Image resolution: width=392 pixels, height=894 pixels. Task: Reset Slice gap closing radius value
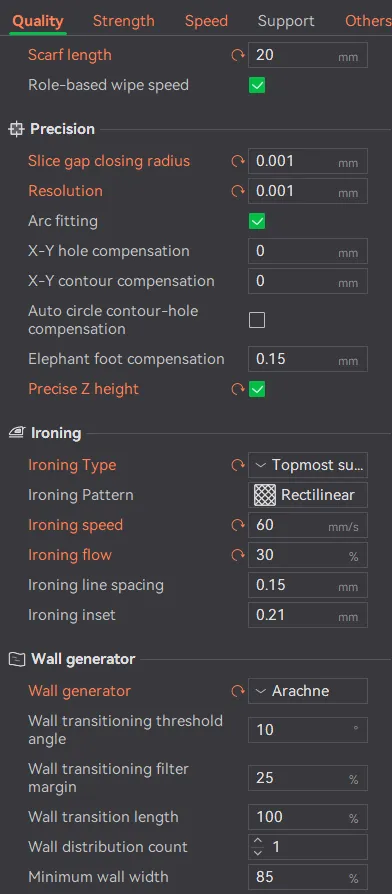click(238, 161)
